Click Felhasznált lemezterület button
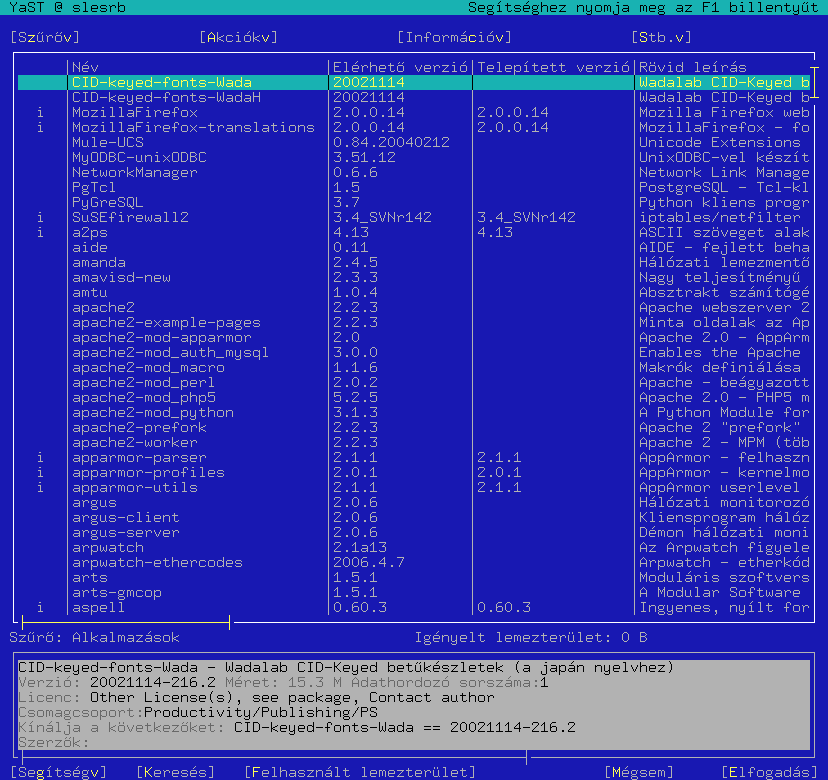This screenshot has height=780, width=828. tap(360, 772)
